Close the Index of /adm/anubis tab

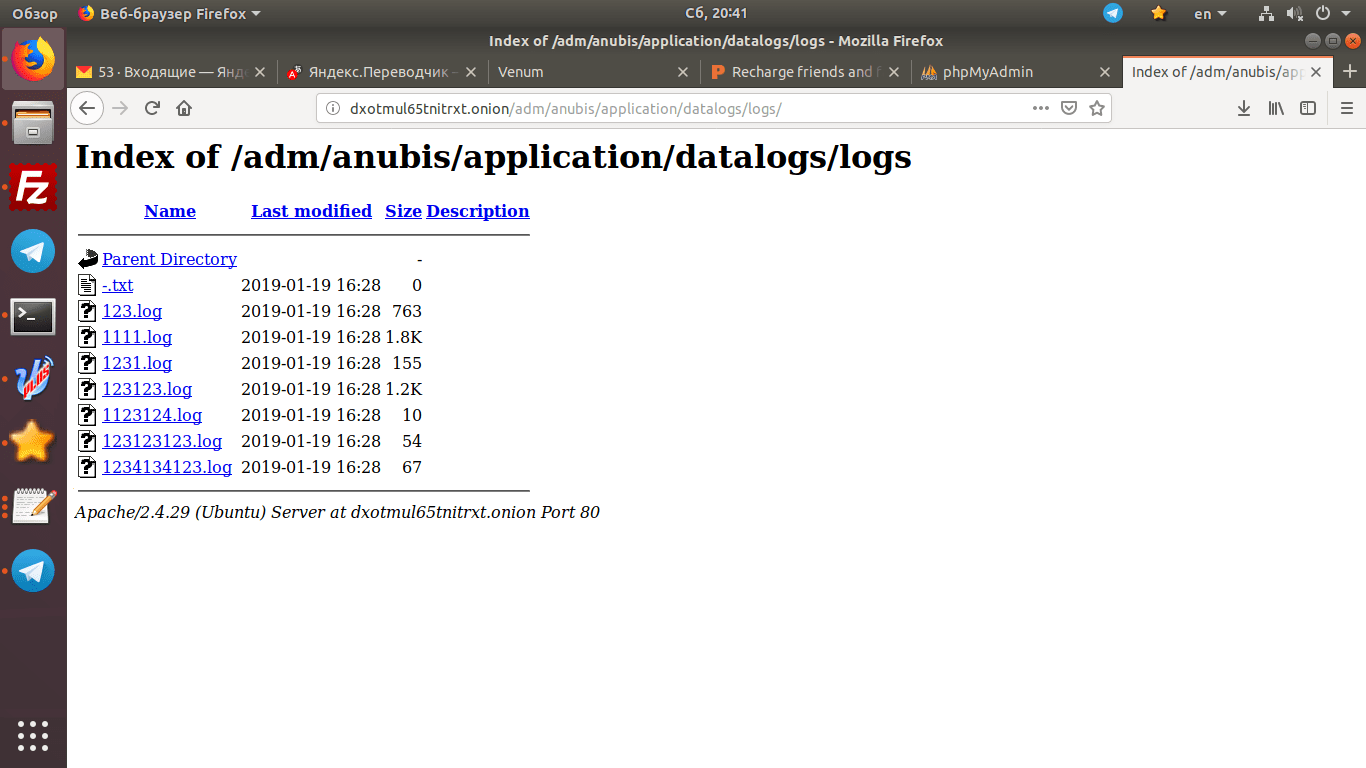(x=1316, y=72)
